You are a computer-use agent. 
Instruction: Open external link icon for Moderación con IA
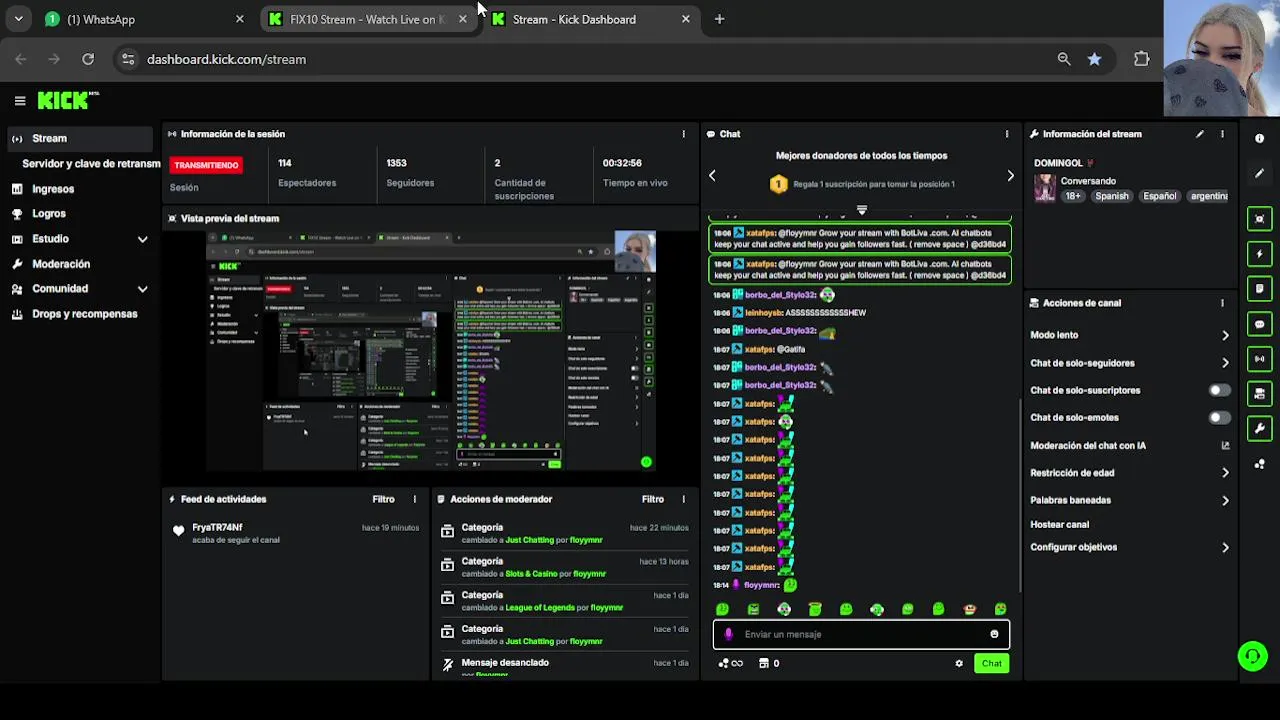[x=1225, y=446]
